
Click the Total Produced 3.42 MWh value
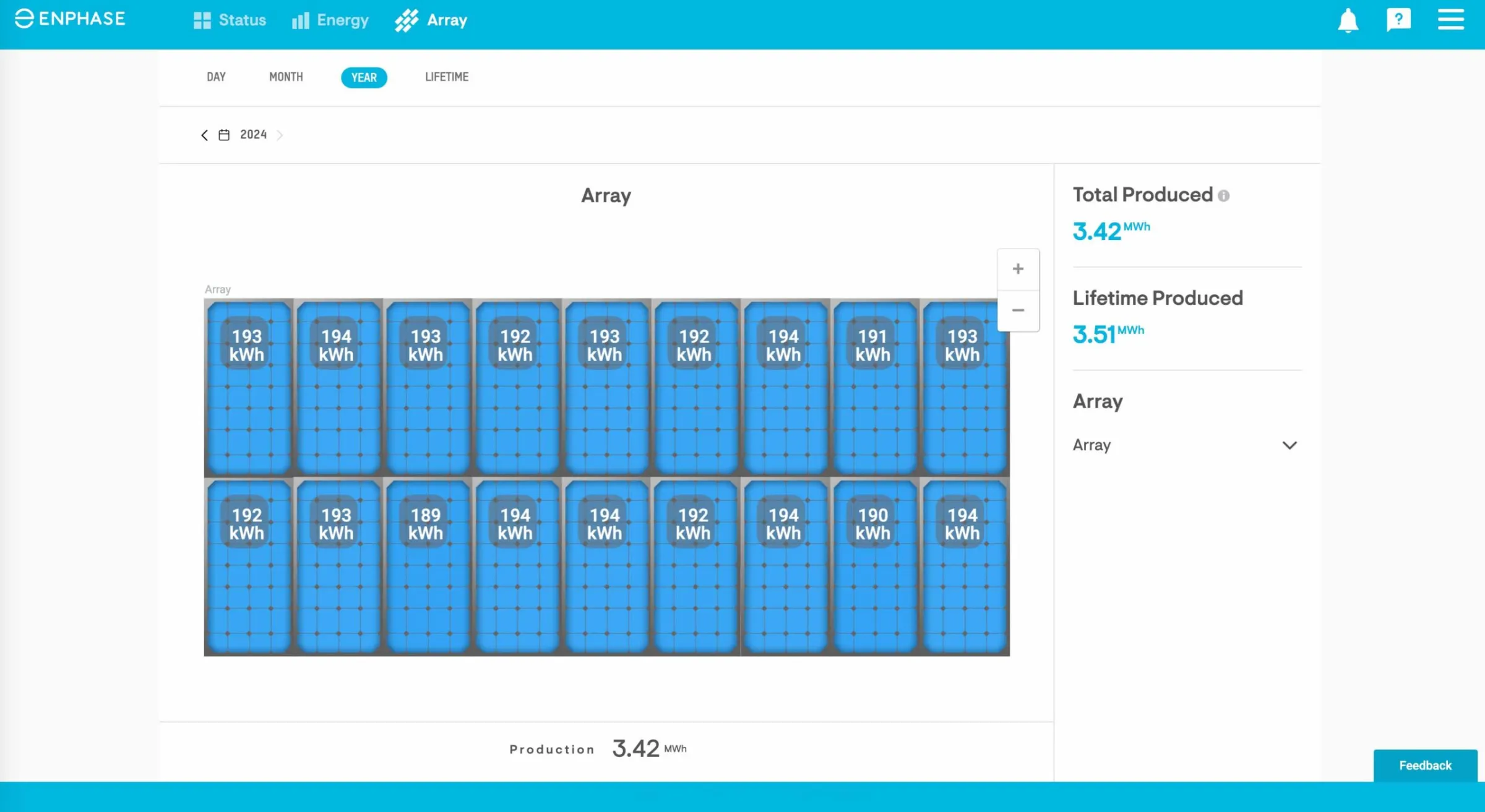(1111, 231)
